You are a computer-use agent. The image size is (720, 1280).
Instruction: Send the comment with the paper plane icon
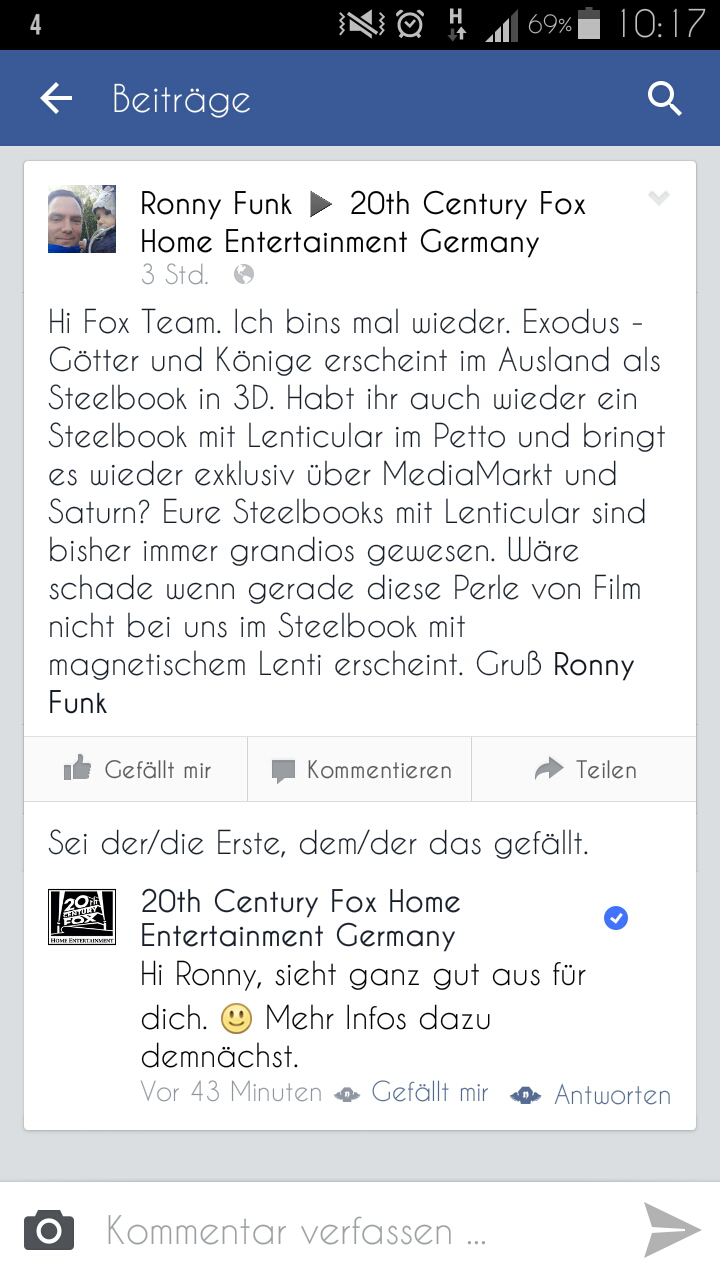coord(672,1230)
